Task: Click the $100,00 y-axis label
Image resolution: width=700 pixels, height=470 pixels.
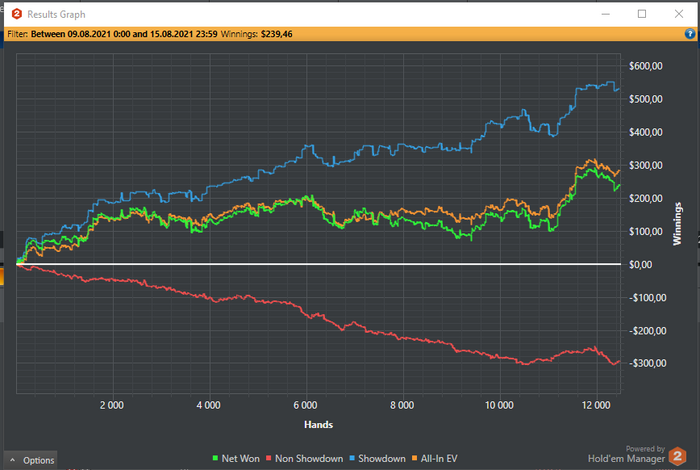Action: pos(646,231)
